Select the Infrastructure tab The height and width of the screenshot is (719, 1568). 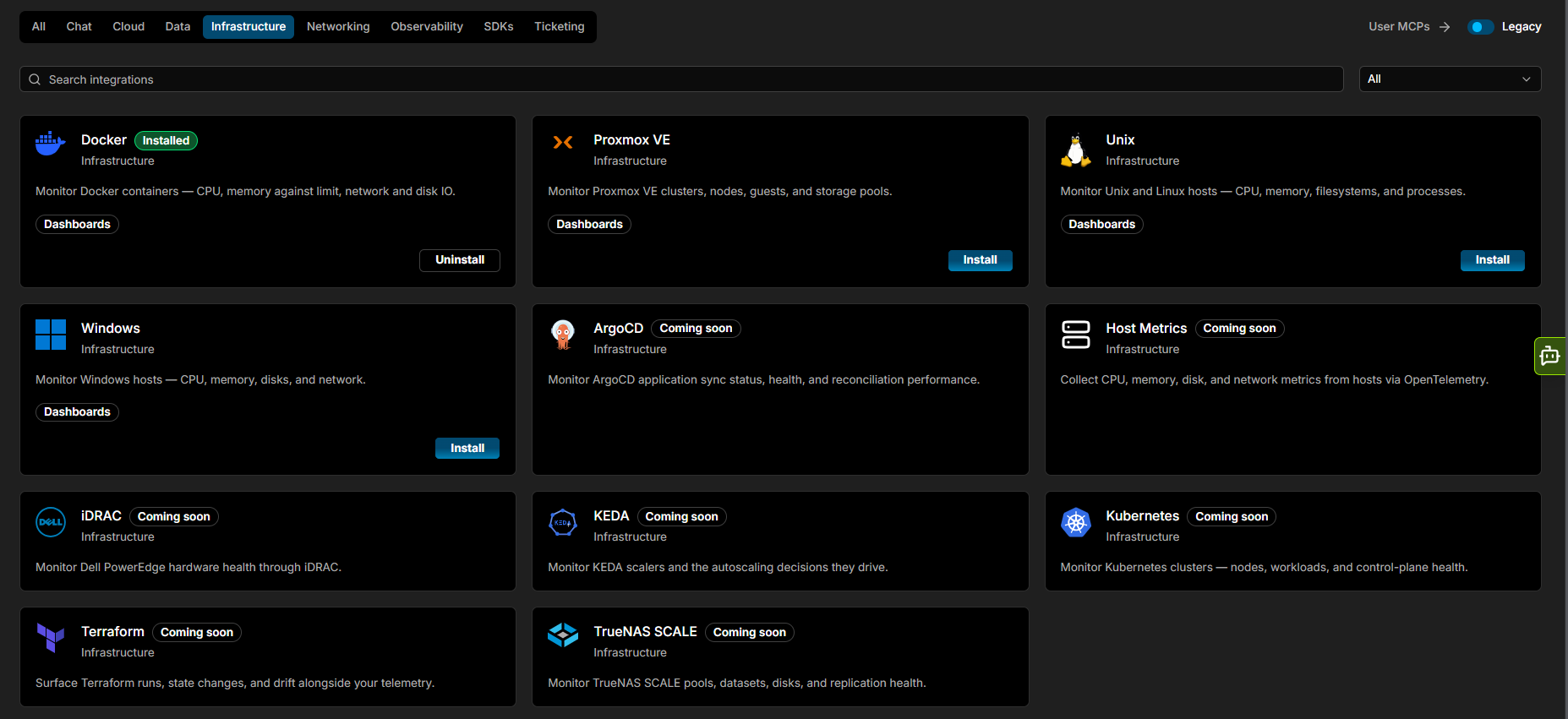coord(249,27)
